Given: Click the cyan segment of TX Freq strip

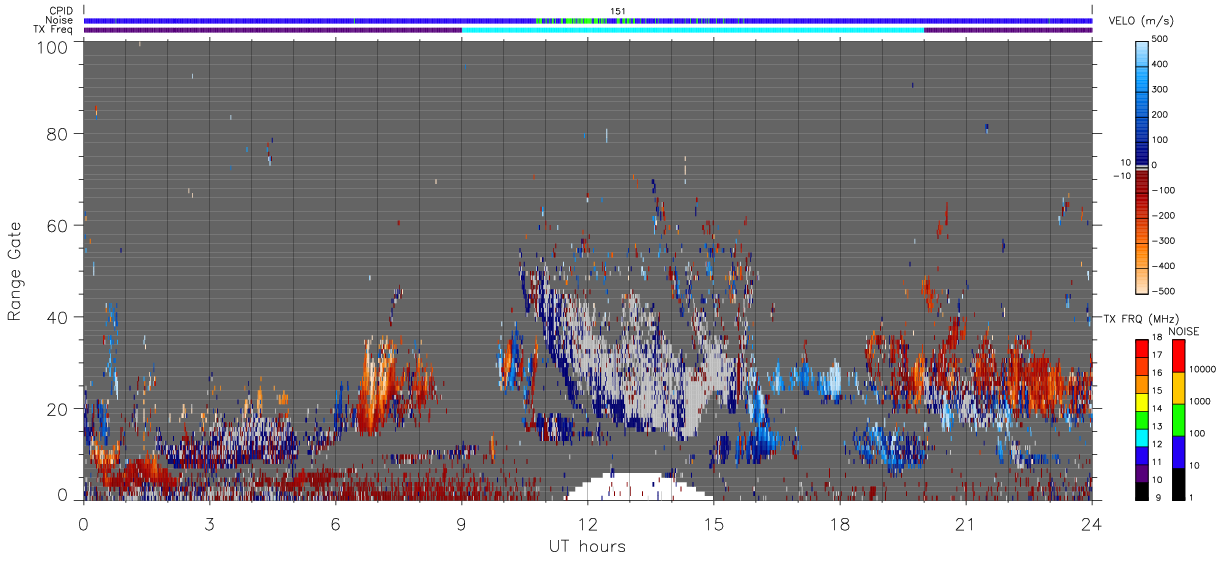Looking at the screenshot, I should pos(692,30).
